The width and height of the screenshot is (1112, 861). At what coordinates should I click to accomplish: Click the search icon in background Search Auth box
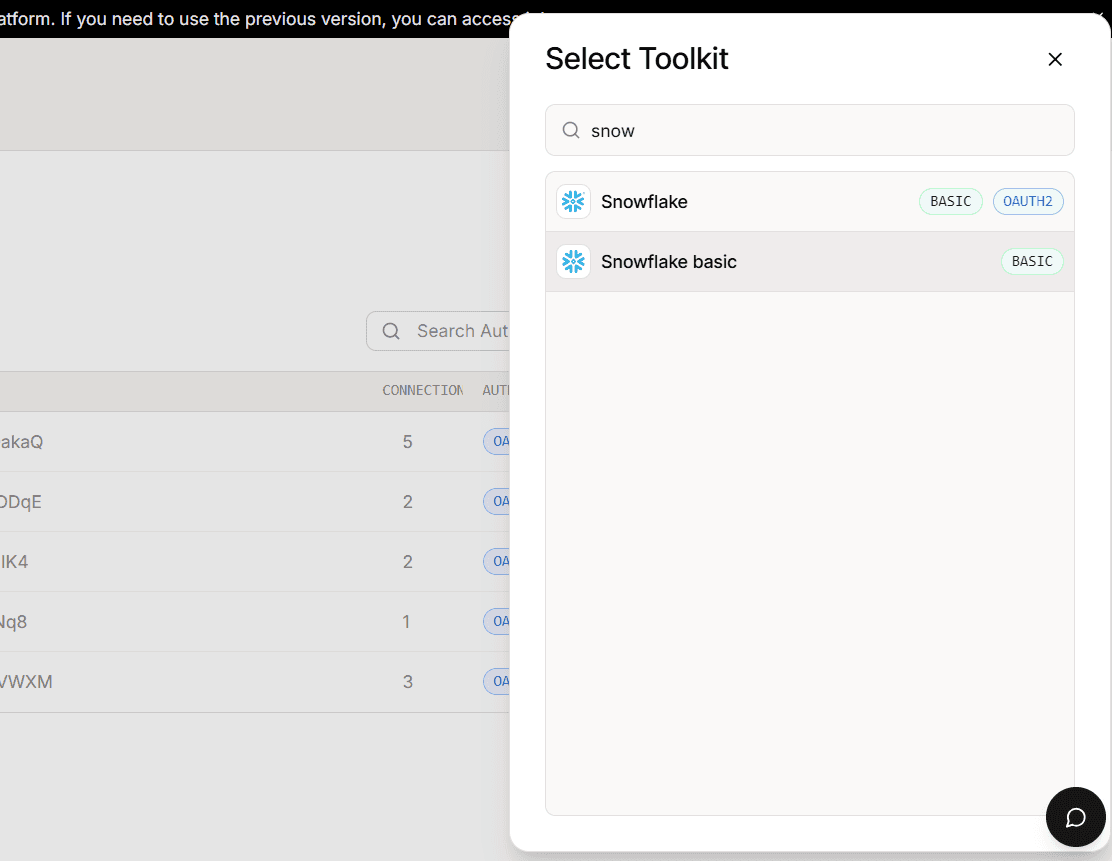tap(391, 331)
